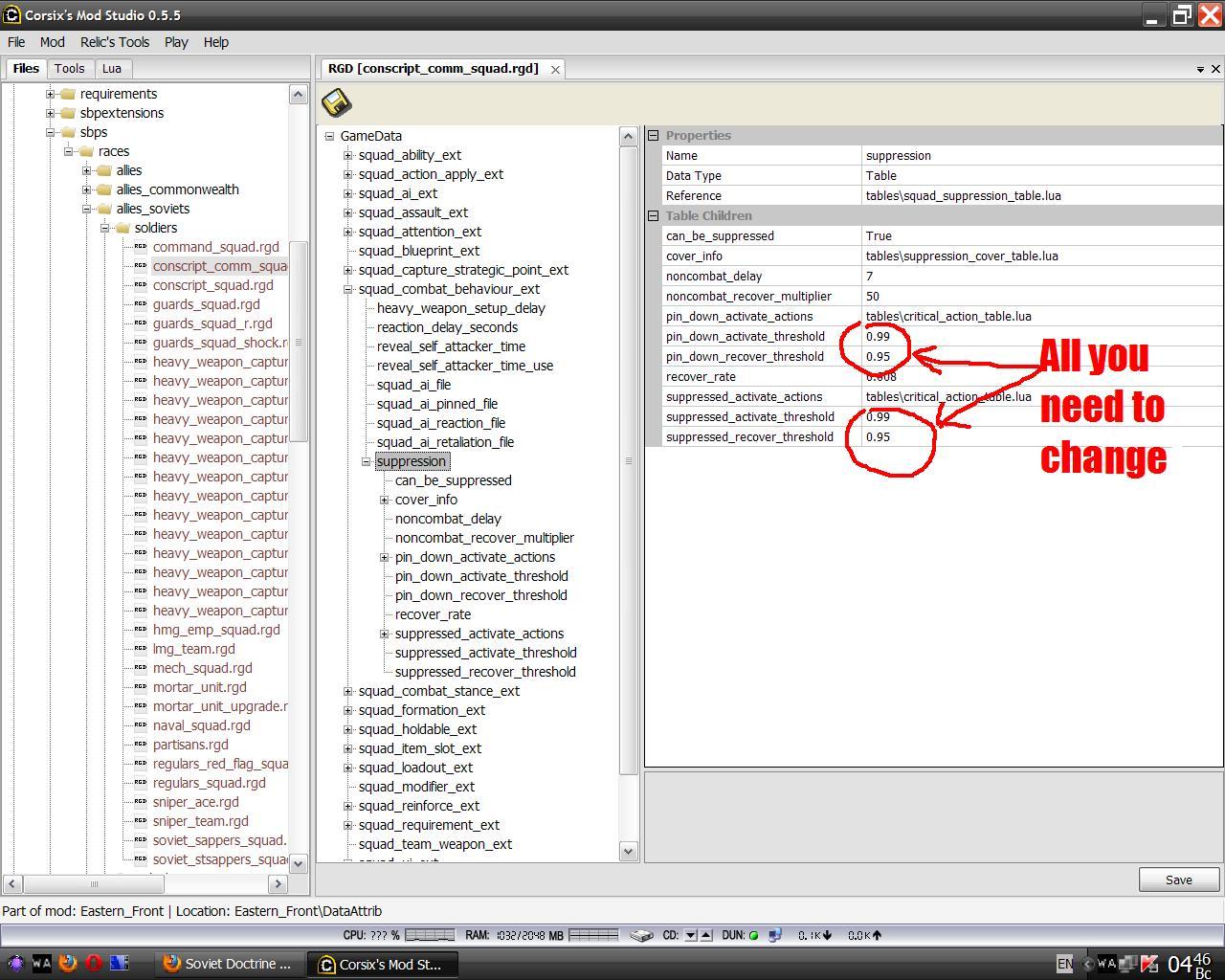Click the RGD icon beside partisans.rgd
The height and width of the screenshot is (980, 1225).
[x=141, y=745]
